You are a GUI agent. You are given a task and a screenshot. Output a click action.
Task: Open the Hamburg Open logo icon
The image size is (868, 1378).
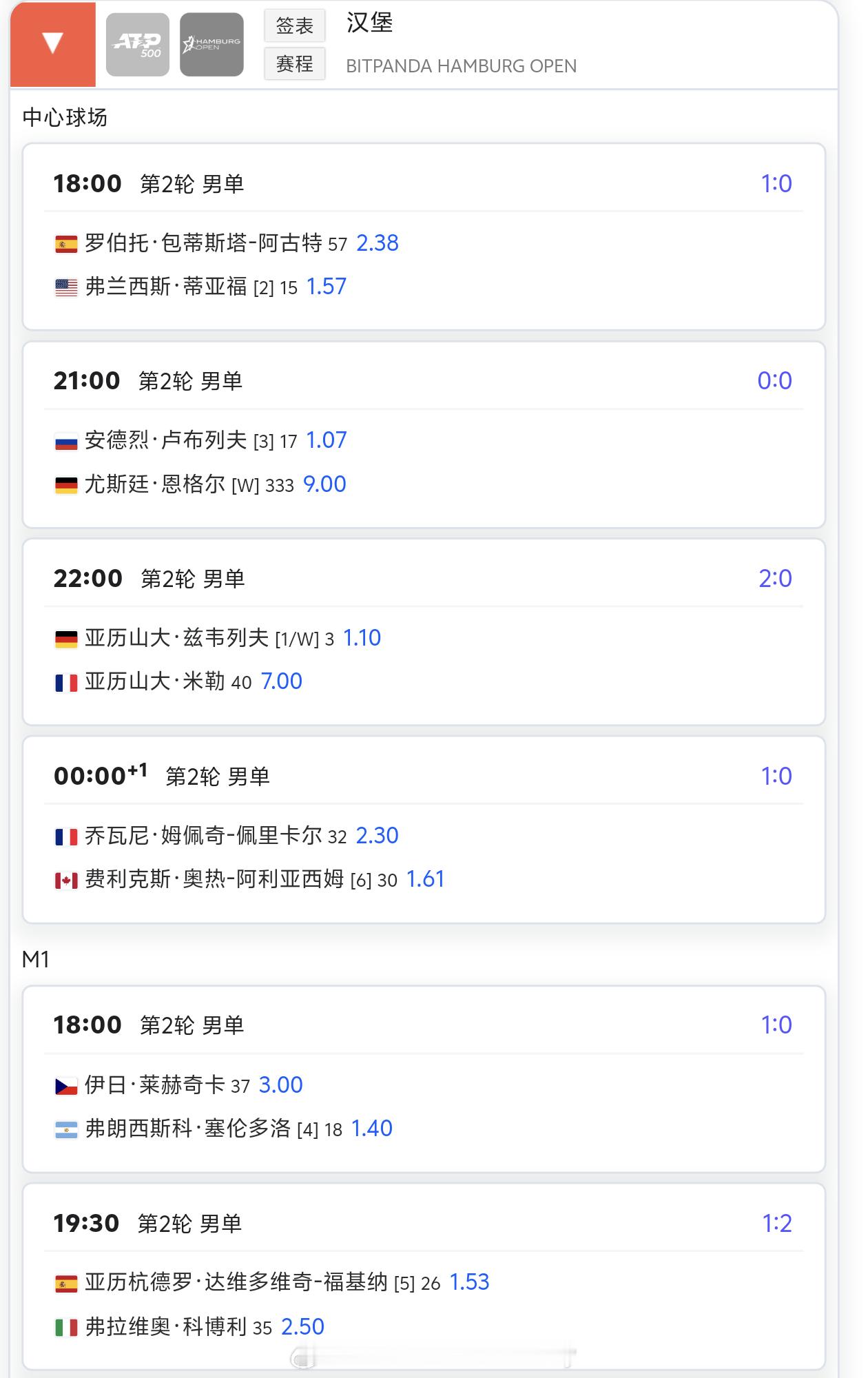(x=211, y=44)
